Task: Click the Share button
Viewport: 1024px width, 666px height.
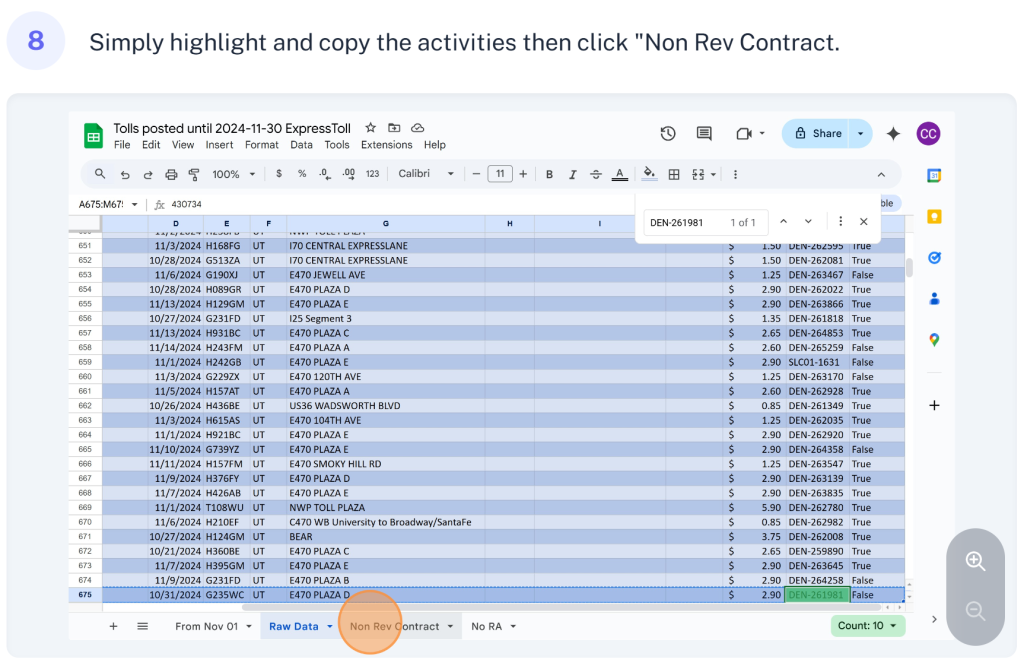Action: pos(818,134)
